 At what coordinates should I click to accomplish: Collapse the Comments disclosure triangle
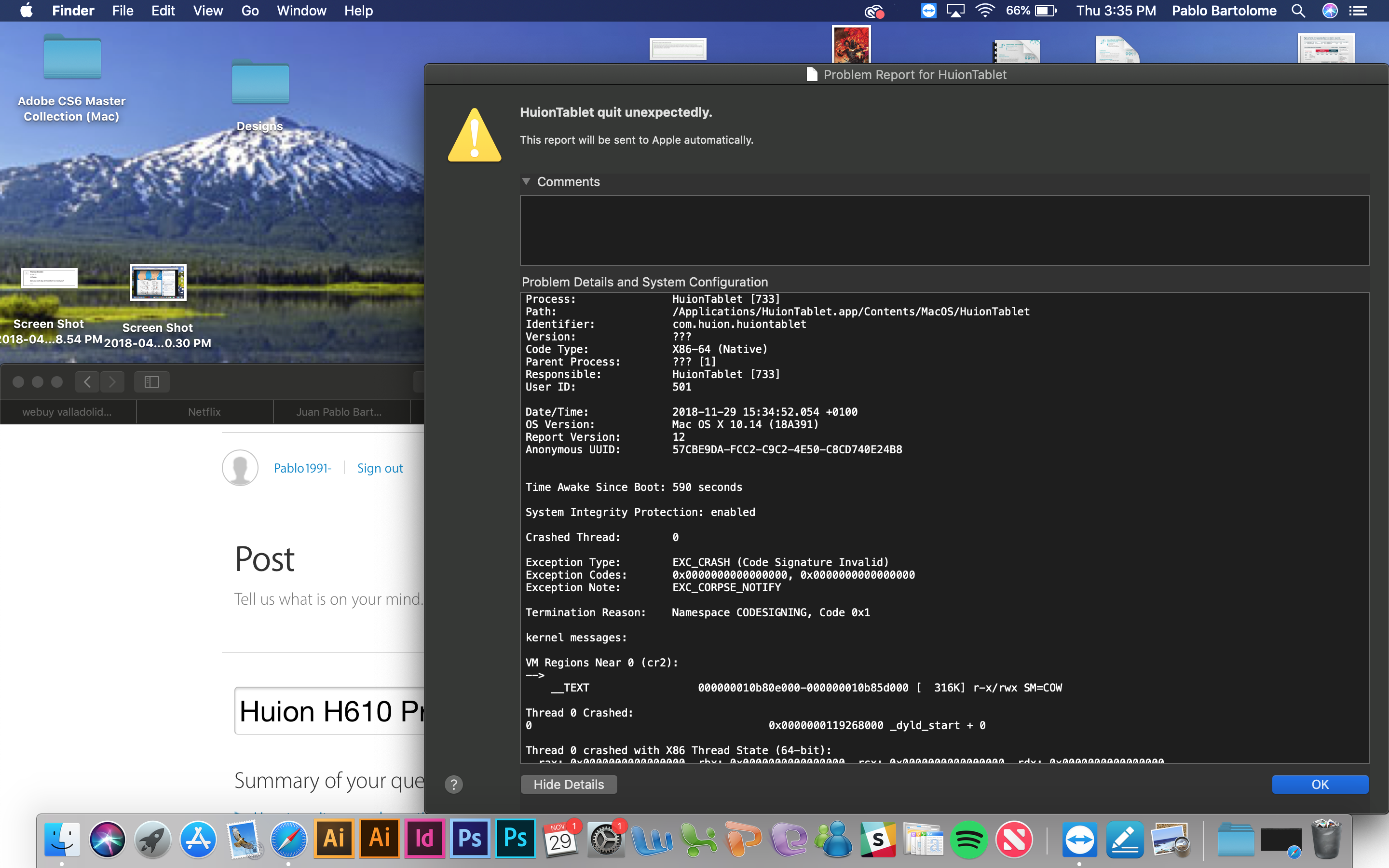point(526,181)
